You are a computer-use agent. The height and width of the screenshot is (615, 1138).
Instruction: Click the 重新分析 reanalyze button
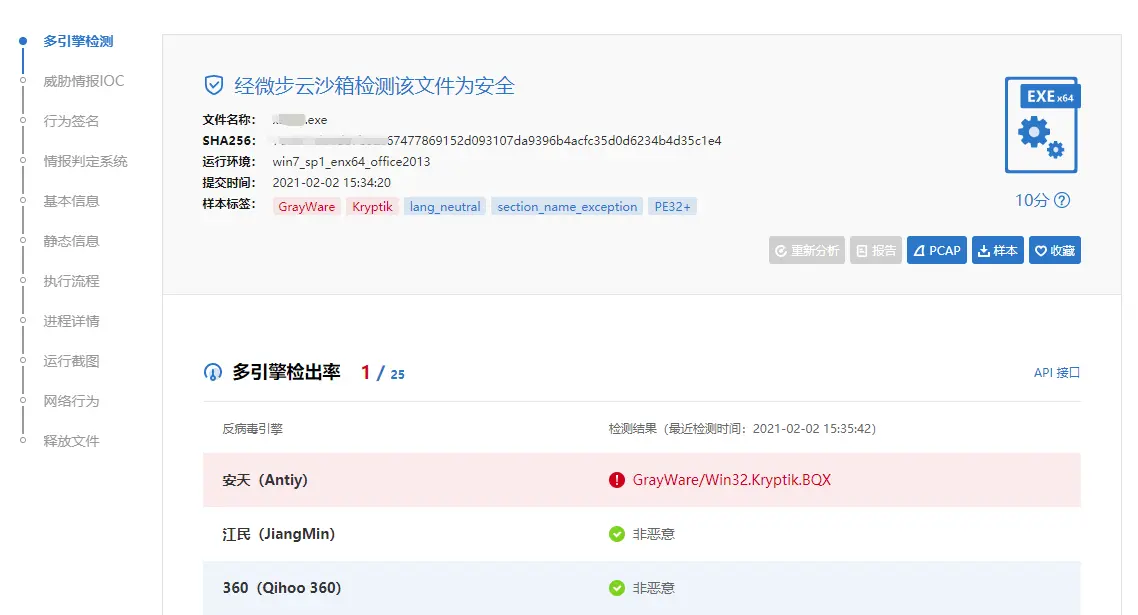pos(806,250)
